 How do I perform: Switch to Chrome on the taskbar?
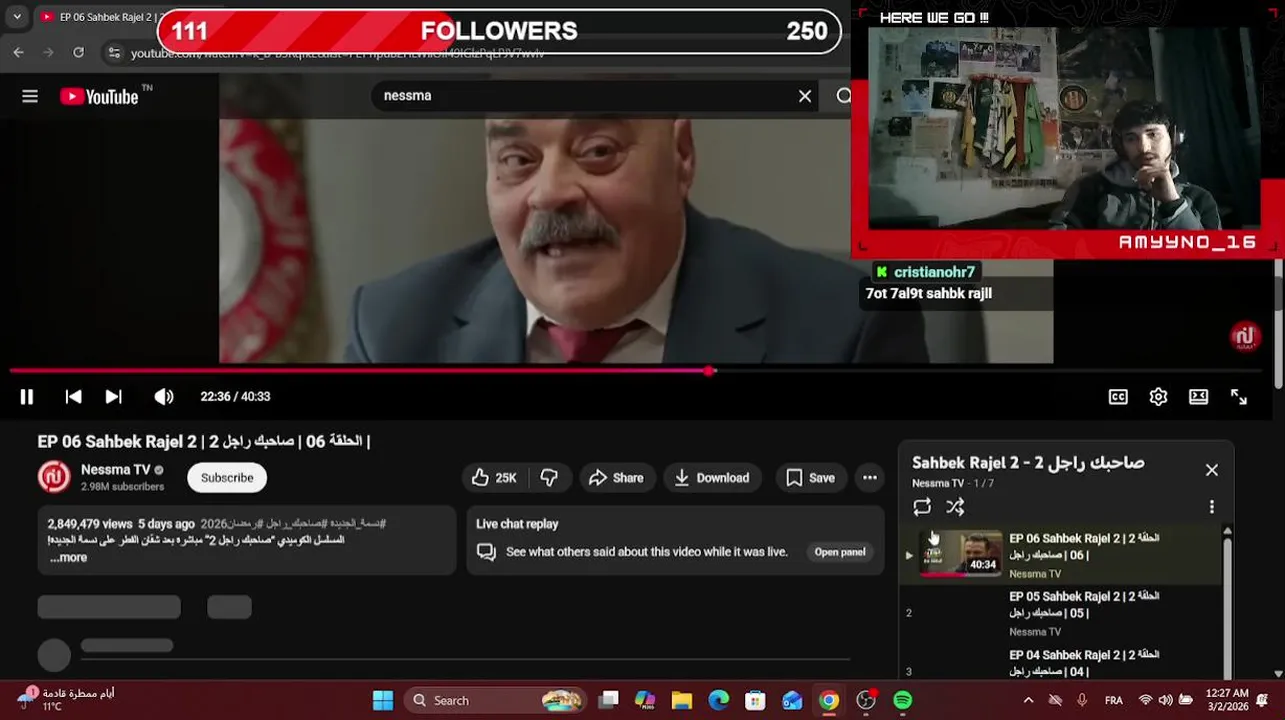click(829, 701)
